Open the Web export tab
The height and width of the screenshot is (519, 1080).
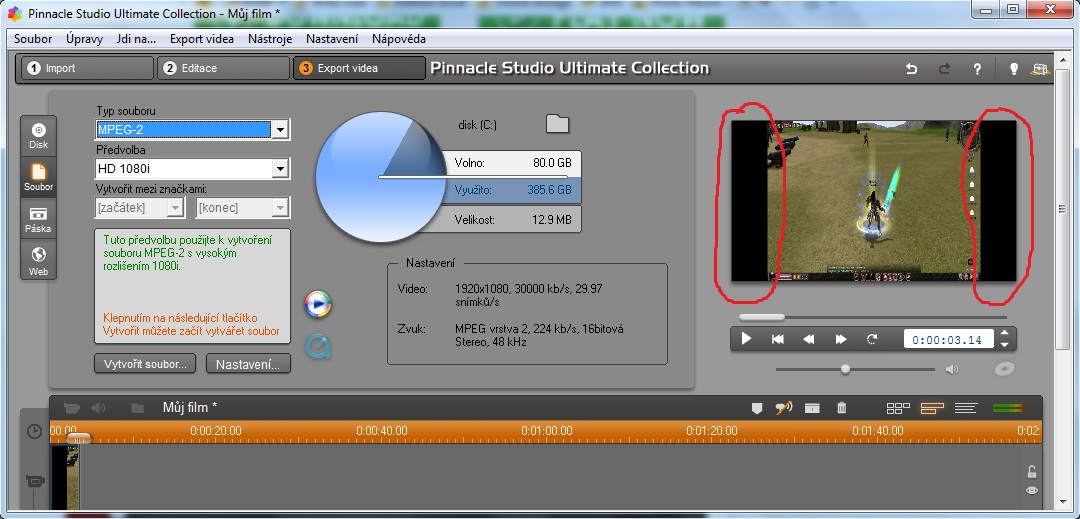tap(39, 262)
